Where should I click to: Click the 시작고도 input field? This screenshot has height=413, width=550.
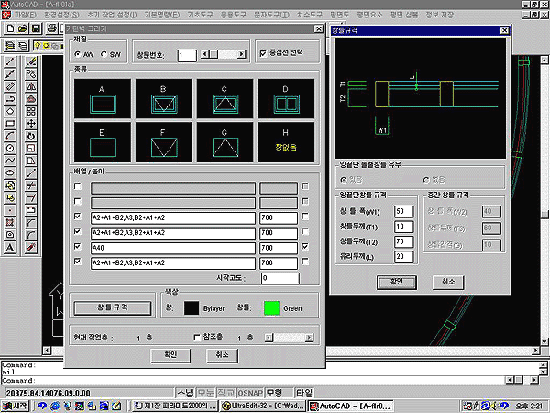click(x=280, y=278)
